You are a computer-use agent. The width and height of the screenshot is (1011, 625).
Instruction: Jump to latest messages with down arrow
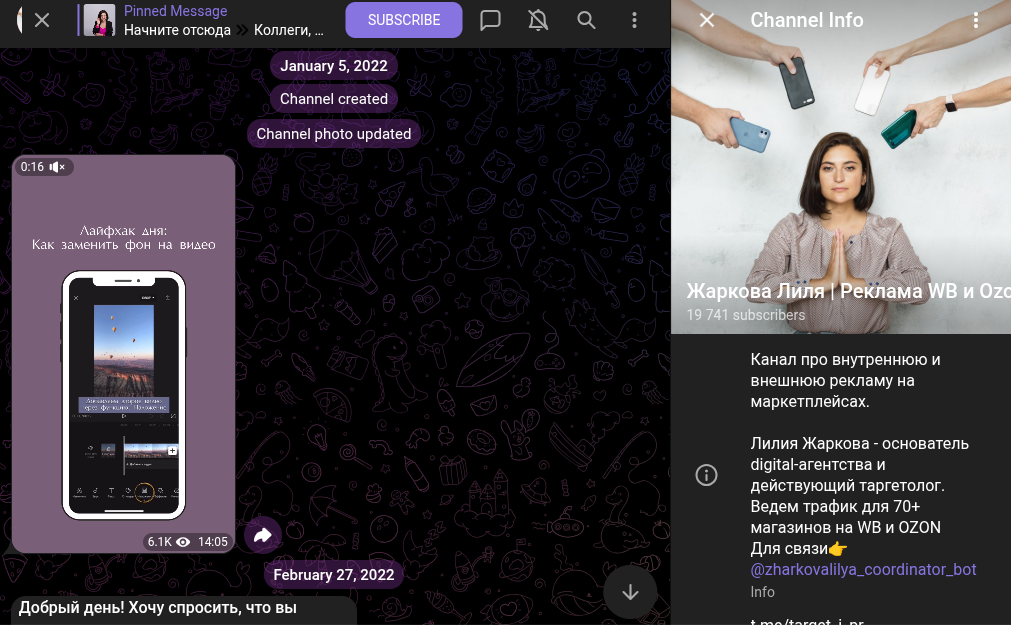click(x=630, y=592)
